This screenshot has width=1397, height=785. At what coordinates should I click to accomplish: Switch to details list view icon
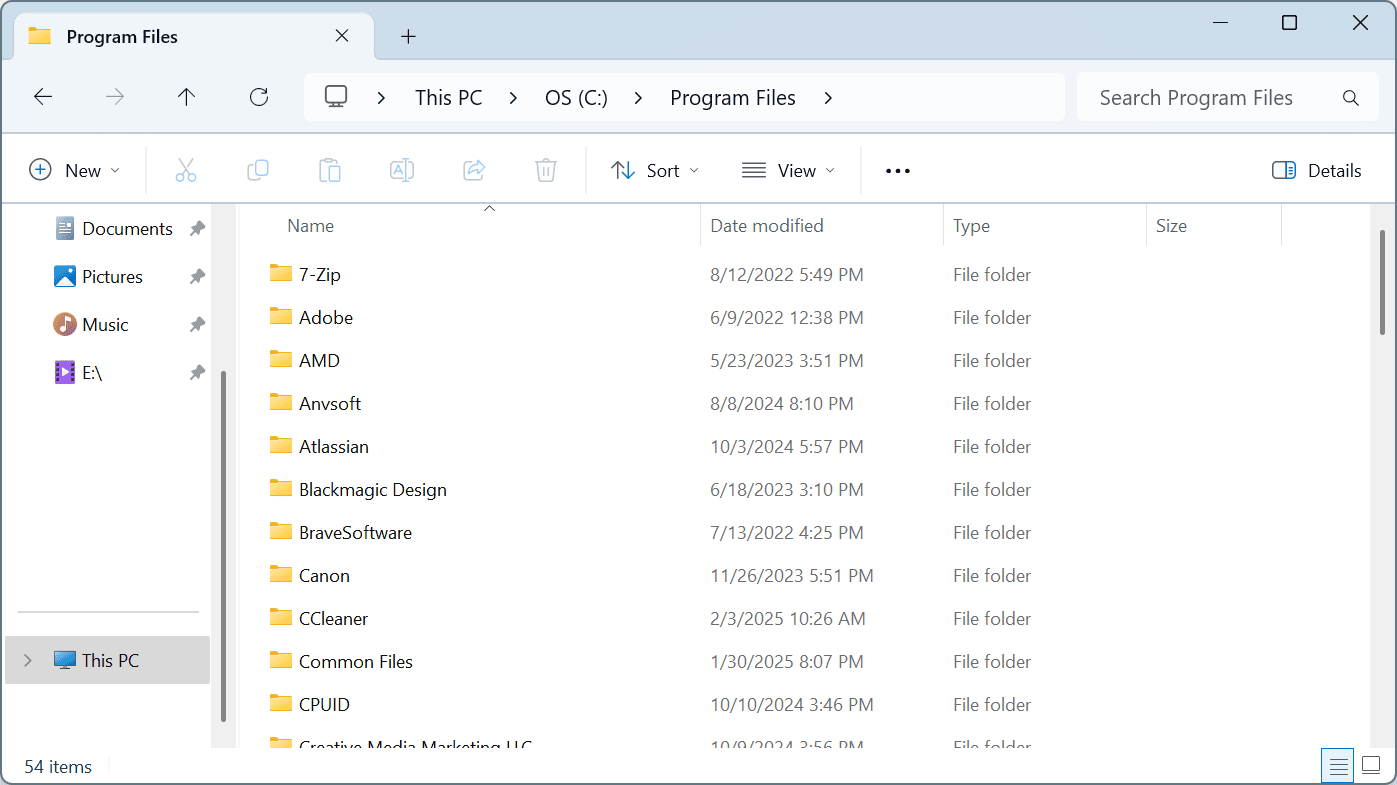tap(1337, 767)
